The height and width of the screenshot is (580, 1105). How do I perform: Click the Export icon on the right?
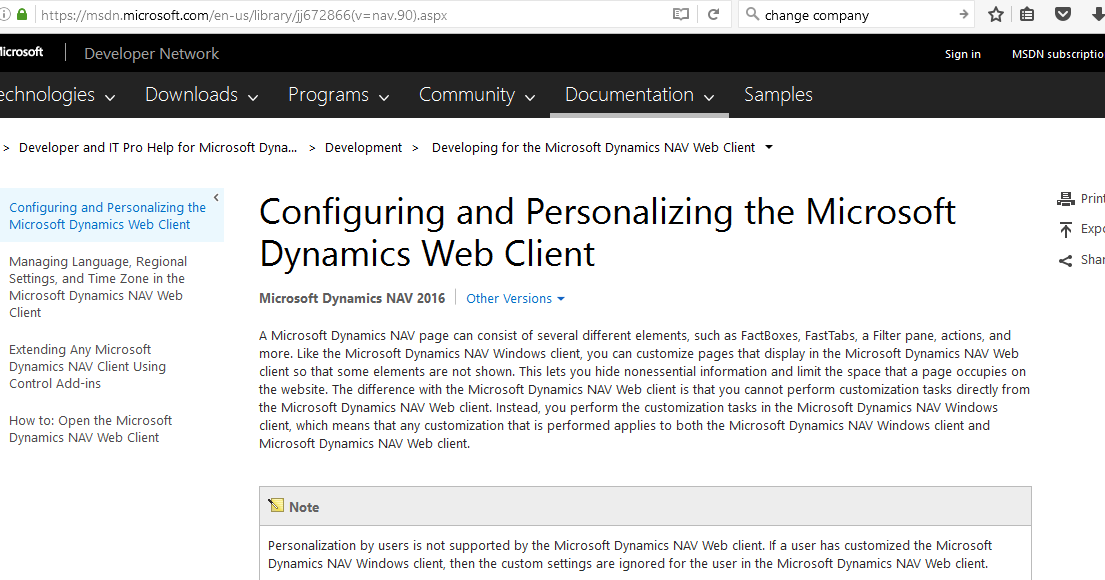tap(1066, 229)
